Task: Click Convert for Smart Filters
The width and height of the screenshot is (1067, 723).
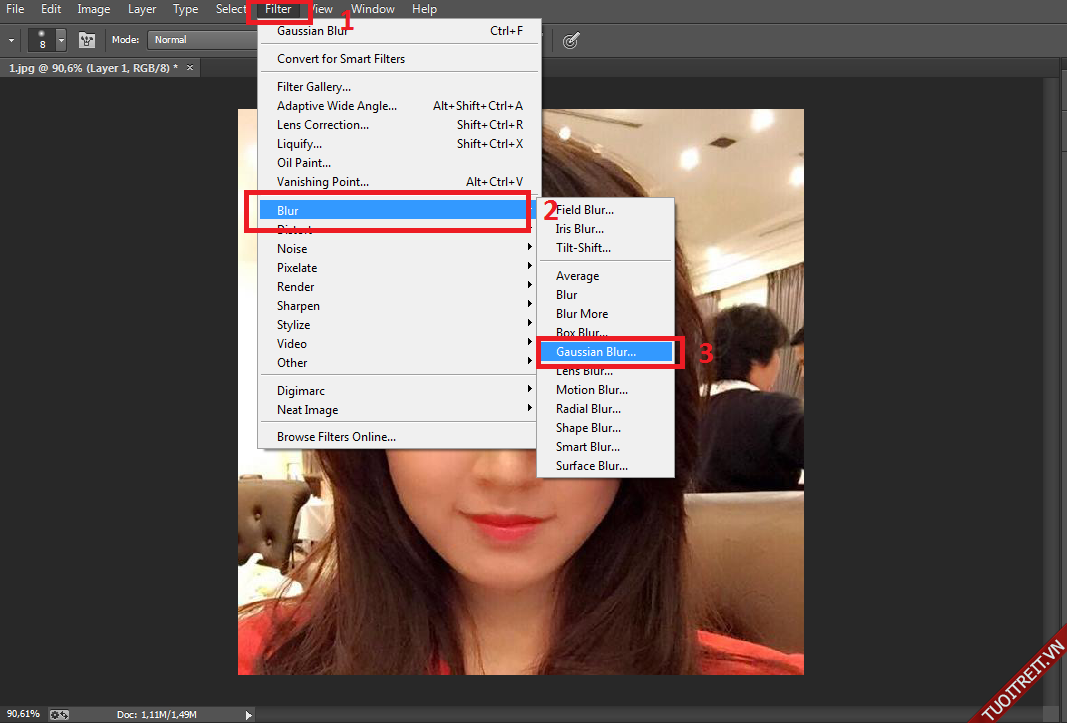Action: (341, 59)
